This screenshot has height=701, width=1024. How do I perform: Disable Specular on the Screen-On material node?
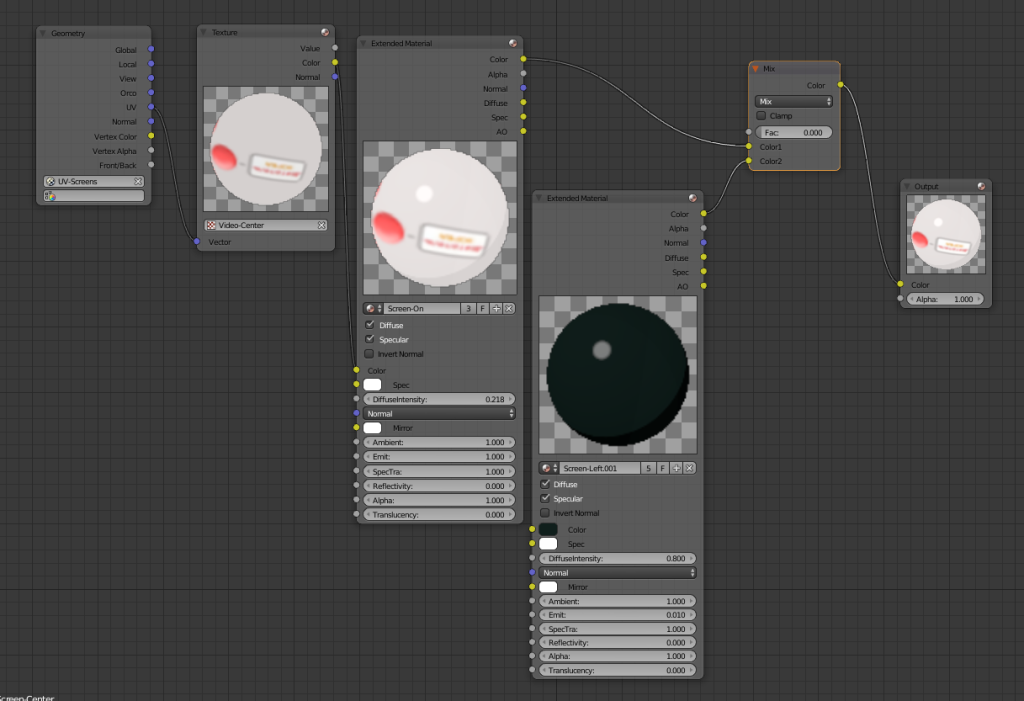tap(369, 339)
